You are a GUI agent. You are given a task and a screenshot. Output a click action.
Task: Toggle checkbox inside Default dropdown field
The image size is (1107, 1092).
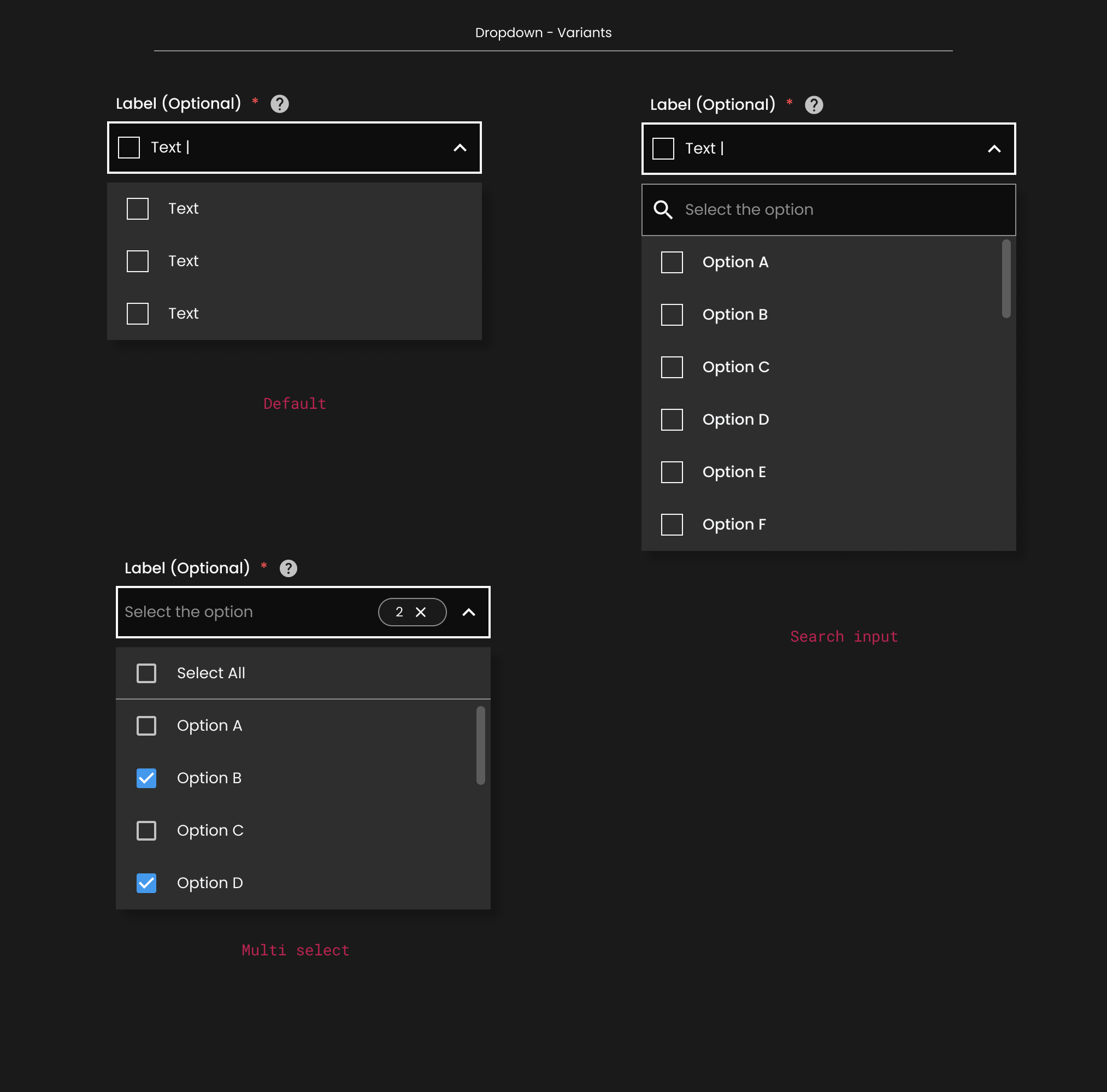coord(129,148)
